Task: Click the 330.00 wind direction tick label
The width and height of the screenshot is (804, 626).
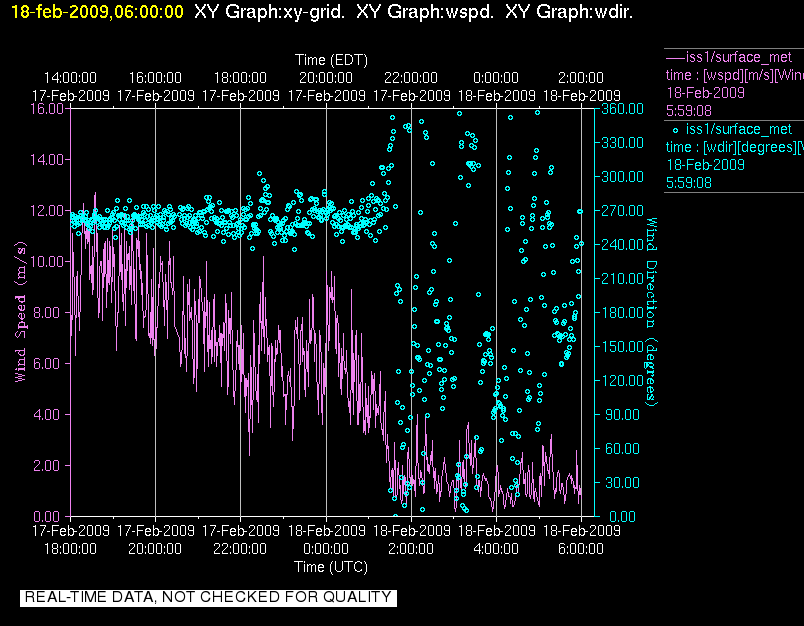Action: (x=622, y=143)
